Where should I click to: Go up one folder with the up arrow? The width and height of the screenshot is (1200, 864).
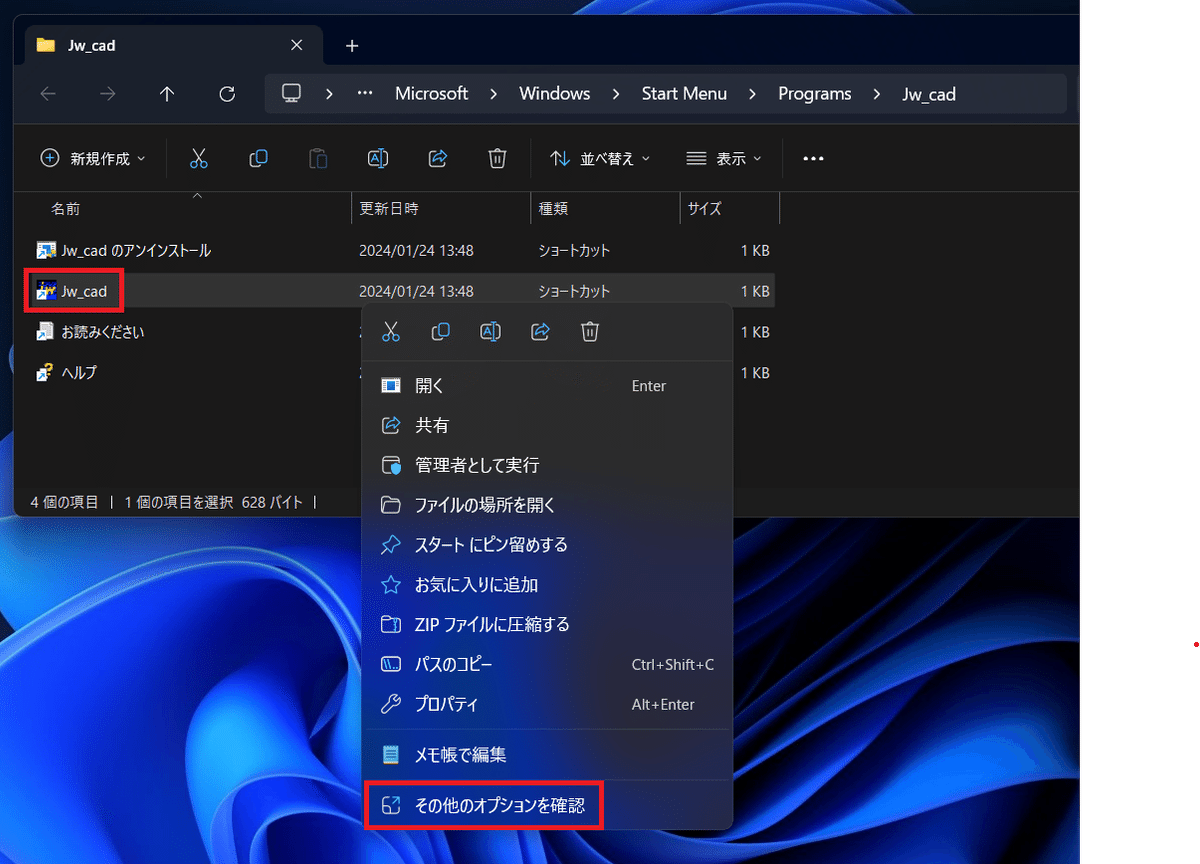[x=167, y=94]
